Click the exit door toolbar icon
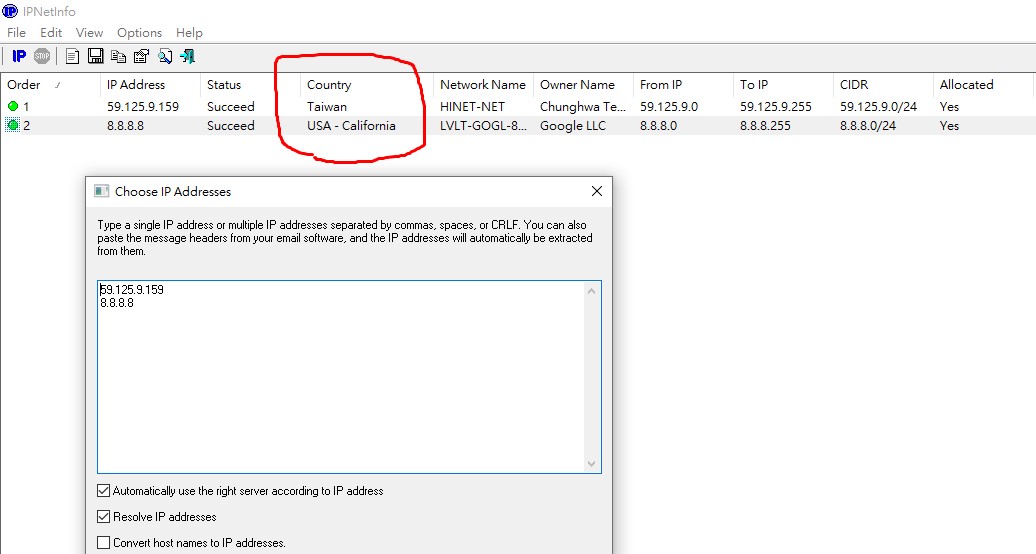This screenshot has height=554, width=1036. (x=187, y=56)
